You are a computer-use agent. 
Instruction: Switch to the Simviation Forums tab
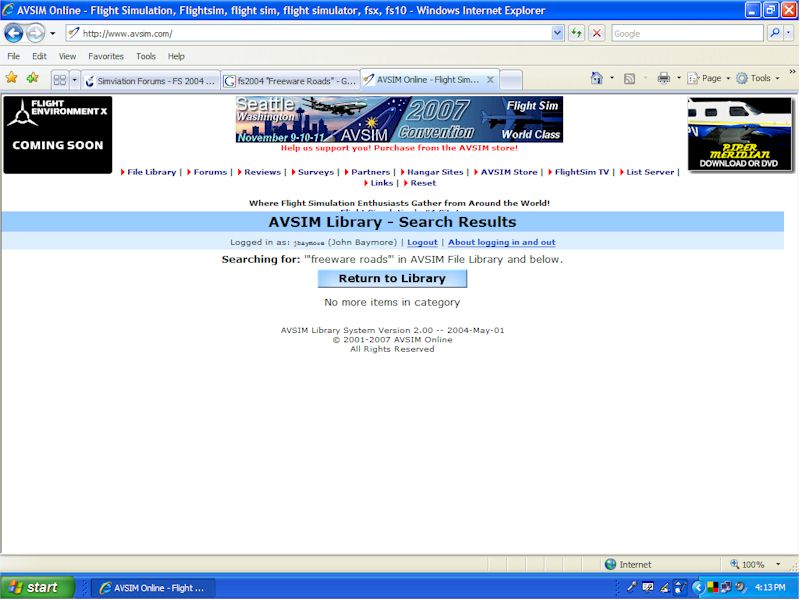(x=151, y=81)
